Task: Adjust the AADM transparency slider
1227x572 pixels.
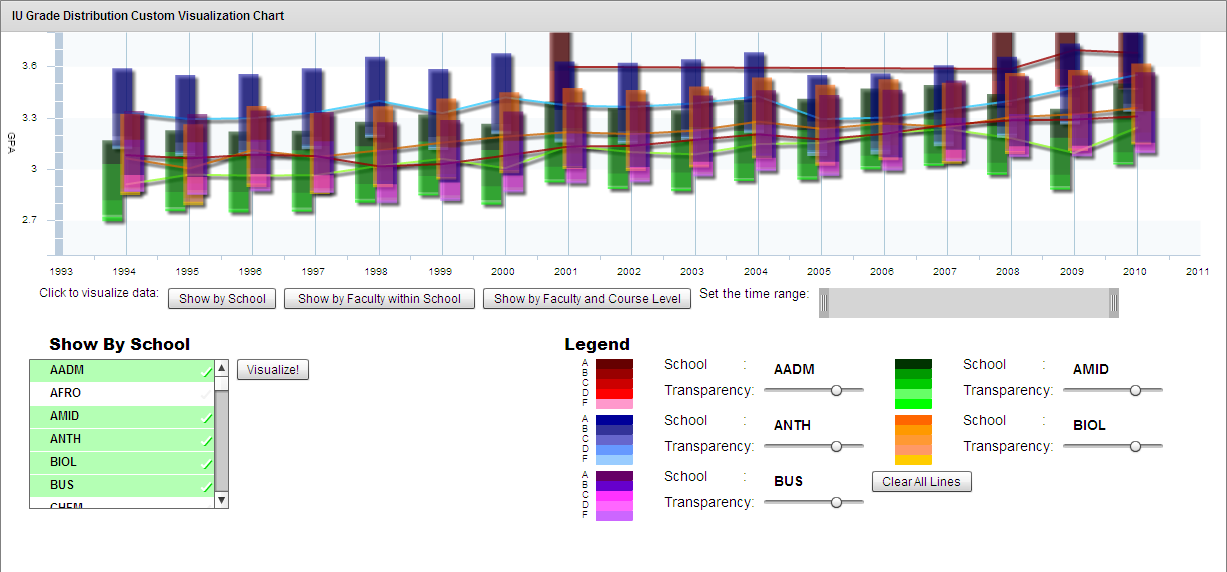Action: coord(836,390)
